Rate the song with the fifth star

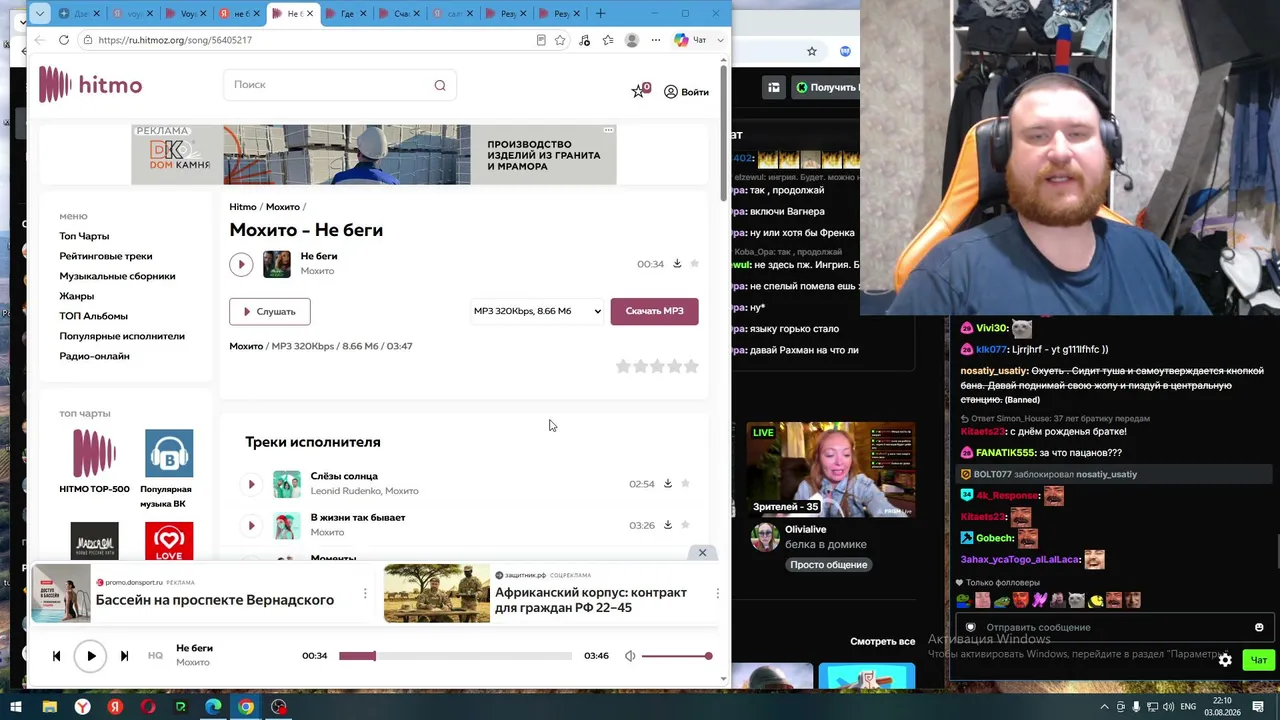coord(691,367)
